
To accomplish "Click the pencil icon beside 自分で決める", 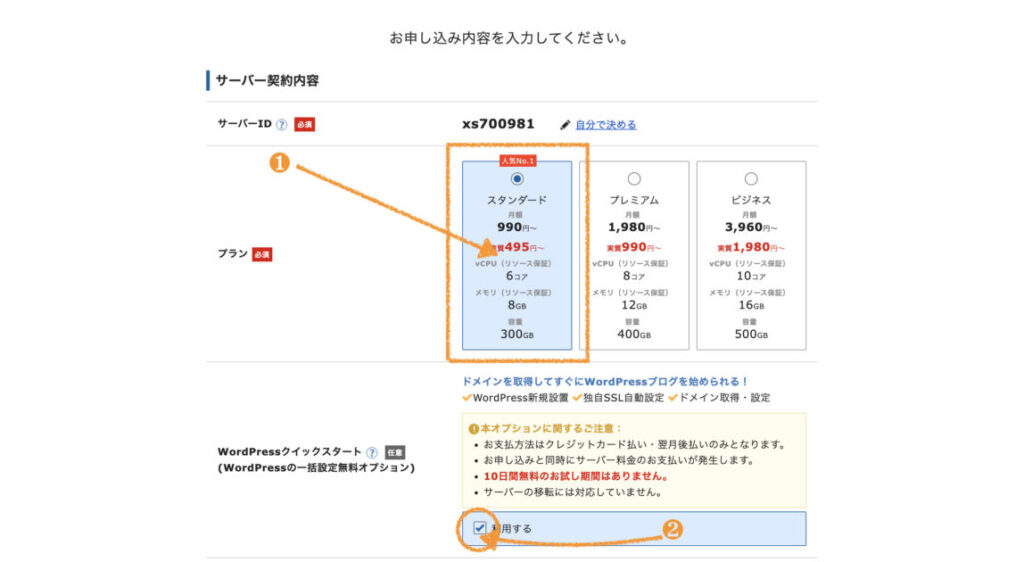I will click(x=565, y=125).
